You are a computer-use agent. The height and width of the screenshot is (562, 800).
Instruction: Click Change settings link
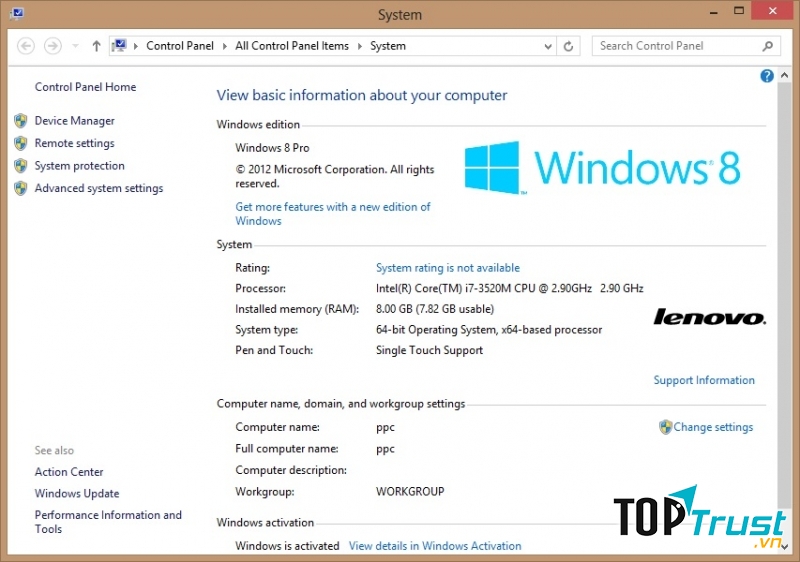coord(713,427)
